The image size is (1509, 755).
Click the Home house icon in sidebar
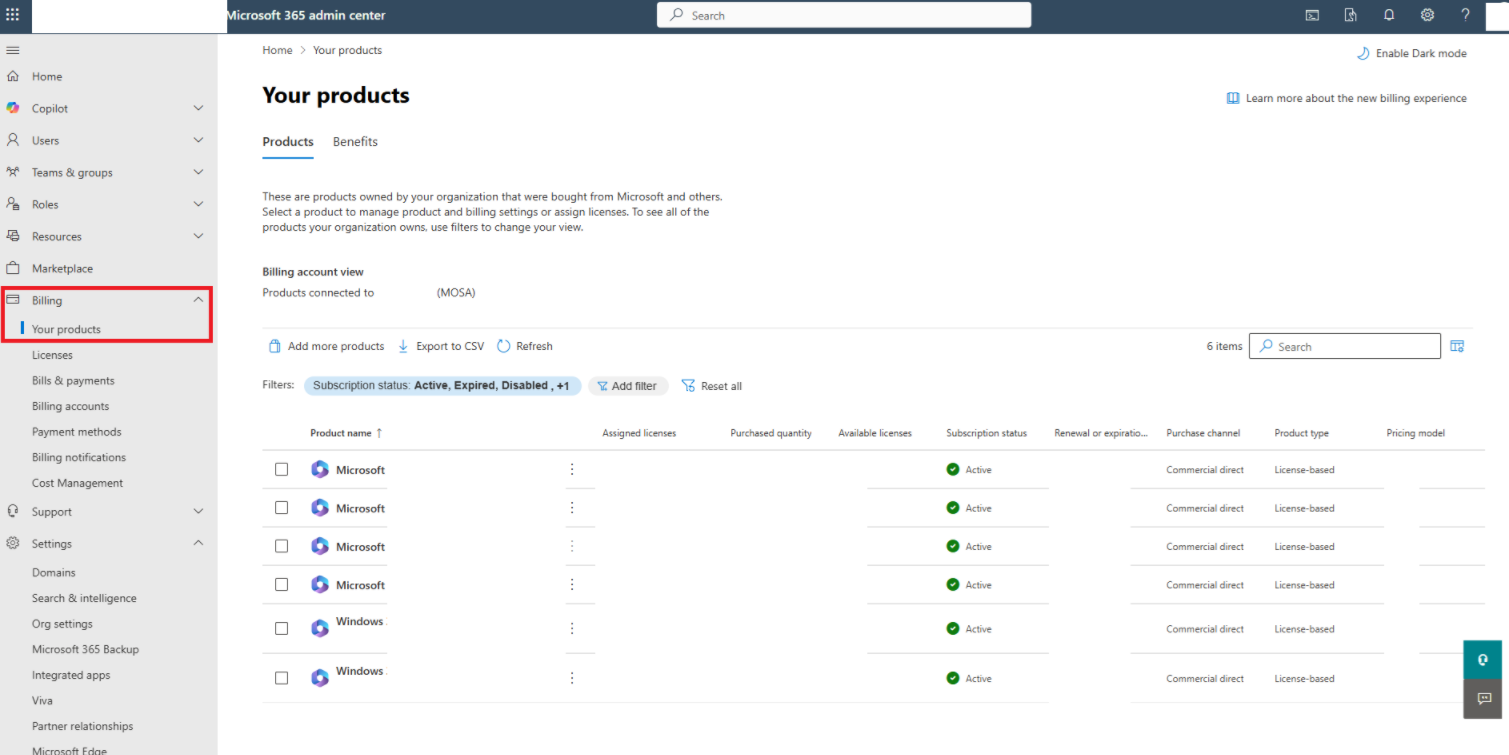13,76
